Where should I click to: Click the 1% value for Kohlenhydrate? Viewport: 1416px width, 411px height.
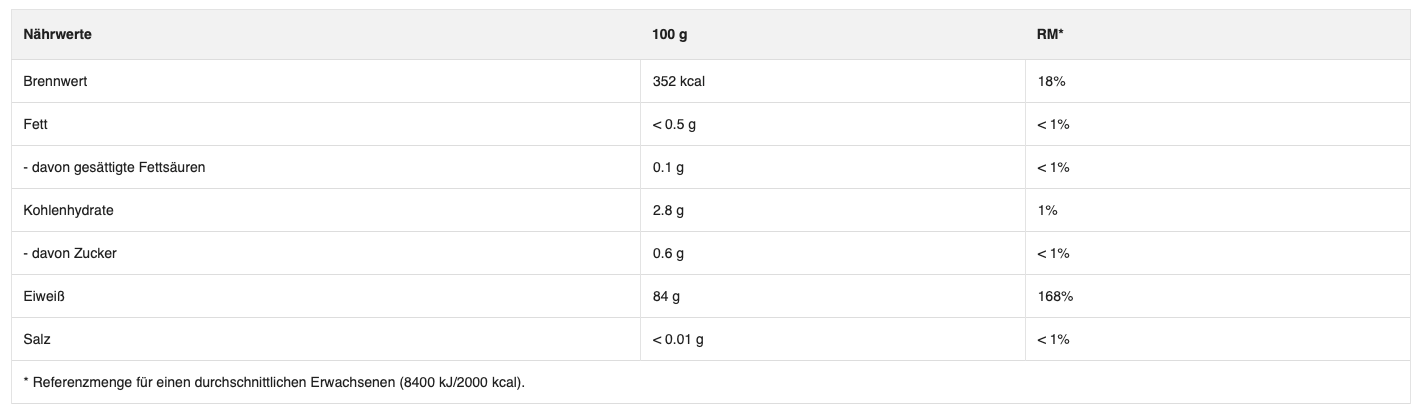pyautogui.click(x=1048, y=210)
